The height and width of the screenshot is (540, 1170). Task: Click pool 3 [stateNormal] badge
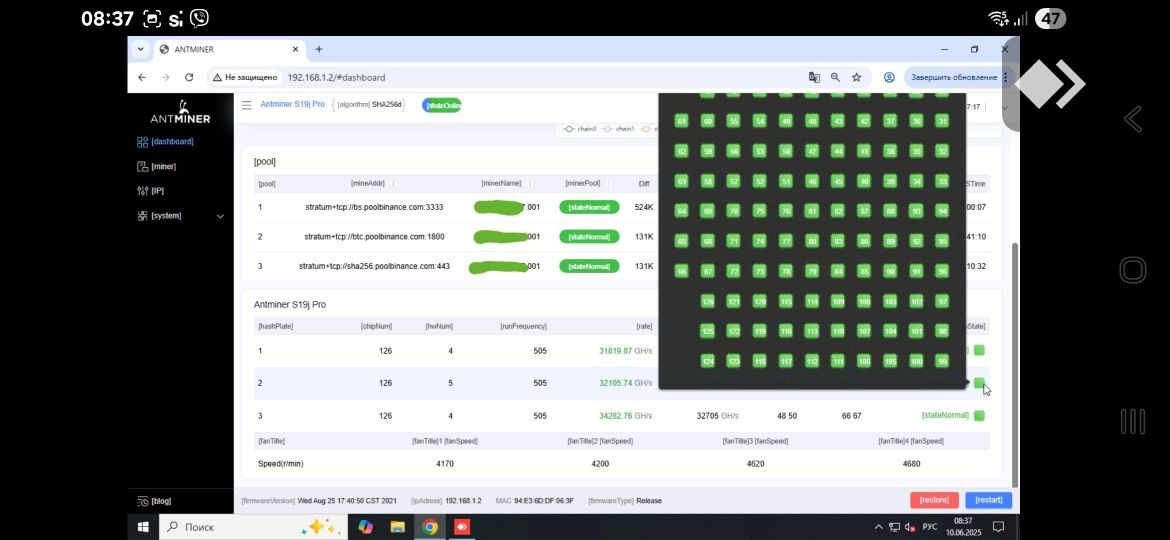[x=589, y=266]
